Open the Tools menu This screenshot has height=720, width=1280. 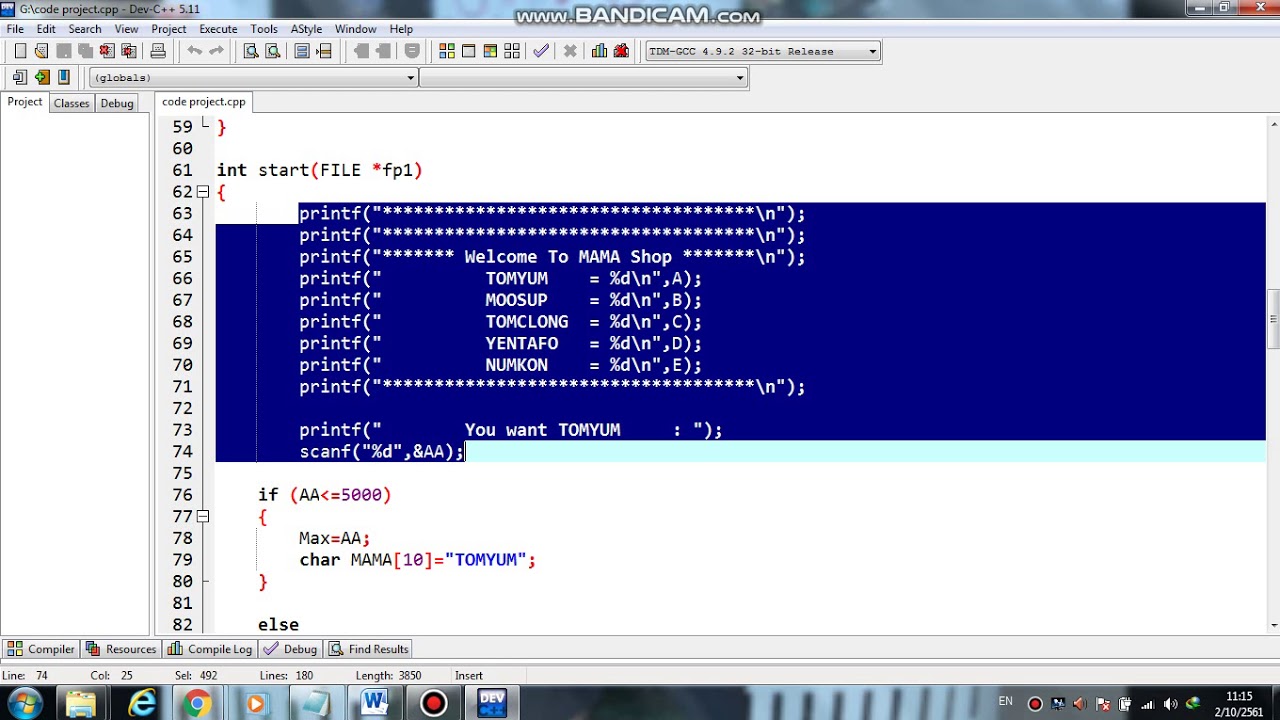click(264, 29)
